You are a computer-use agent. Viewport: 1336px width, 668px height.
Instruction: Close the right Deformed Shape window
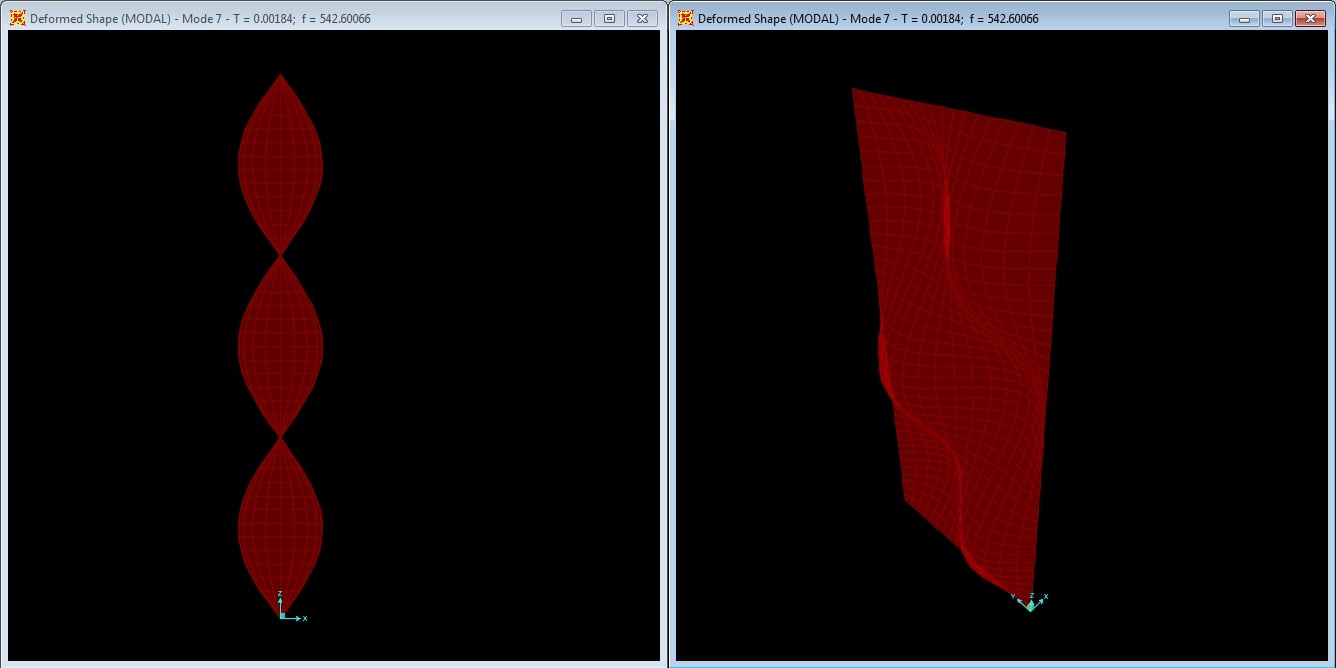(x=1310, y=18)
